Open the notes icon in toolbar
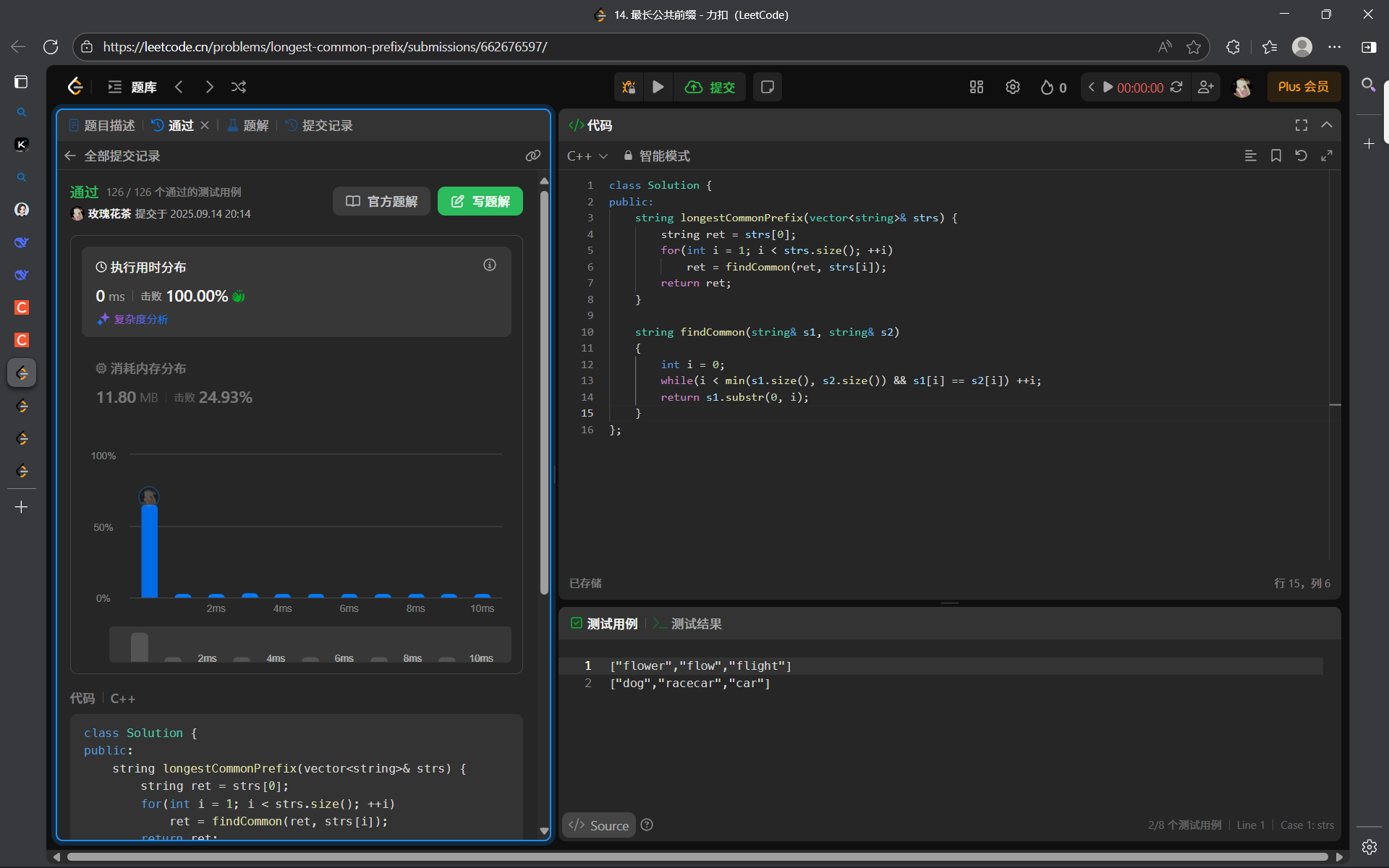 pos(768,87)
